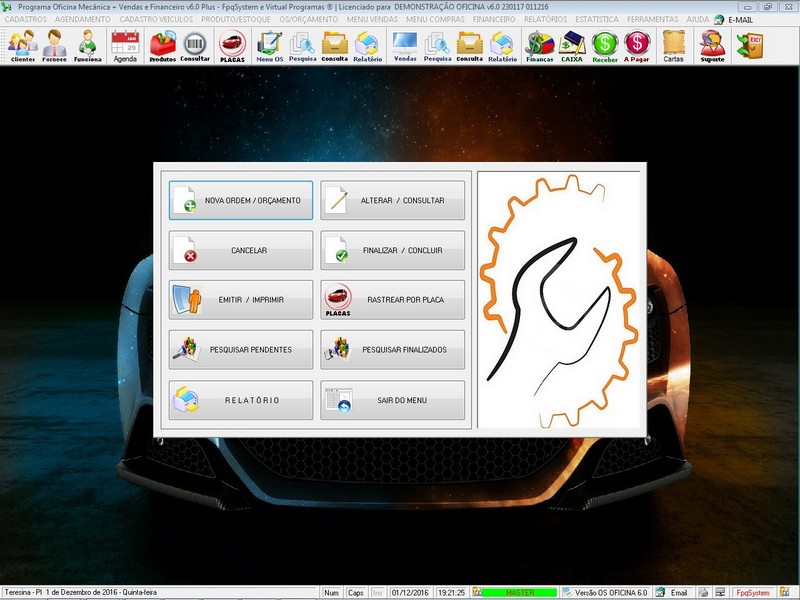Viewport: 800px width, 600px height.
Task: Open the Cartas scroll icon
Action: coord(673,45)
